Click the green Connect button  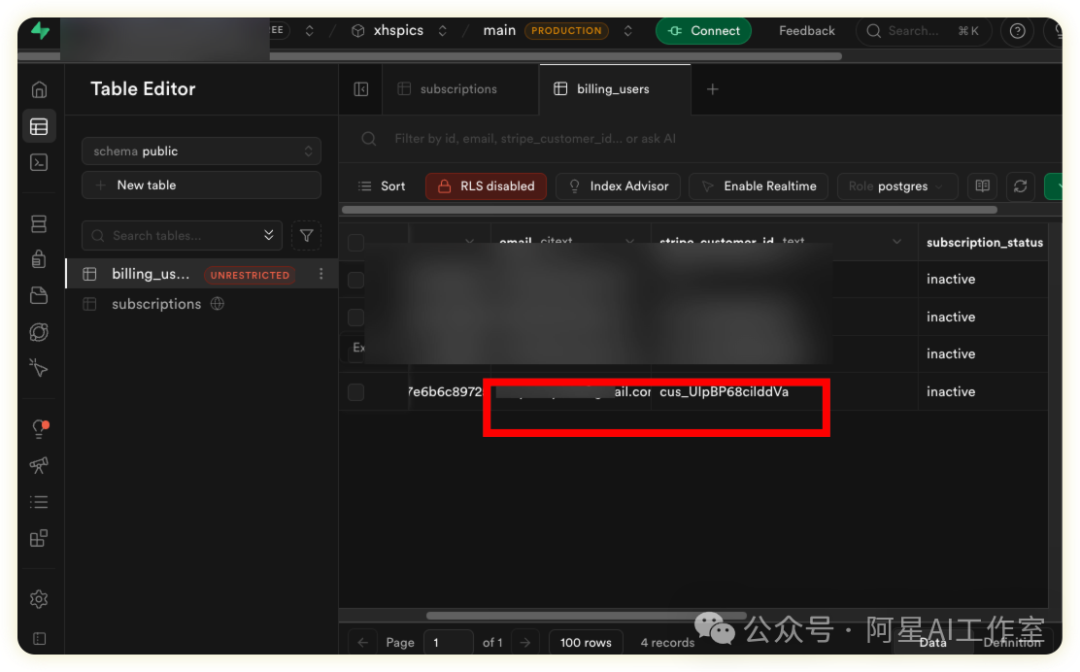coord(703,31)
